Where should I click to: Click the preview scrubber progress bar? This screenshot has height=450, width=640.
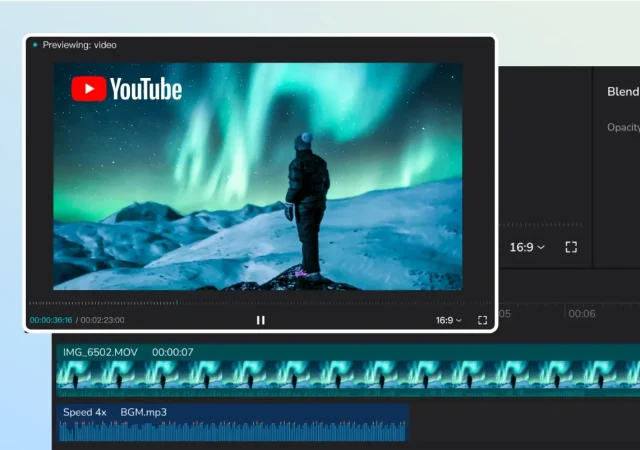click(x=260, y=303)
